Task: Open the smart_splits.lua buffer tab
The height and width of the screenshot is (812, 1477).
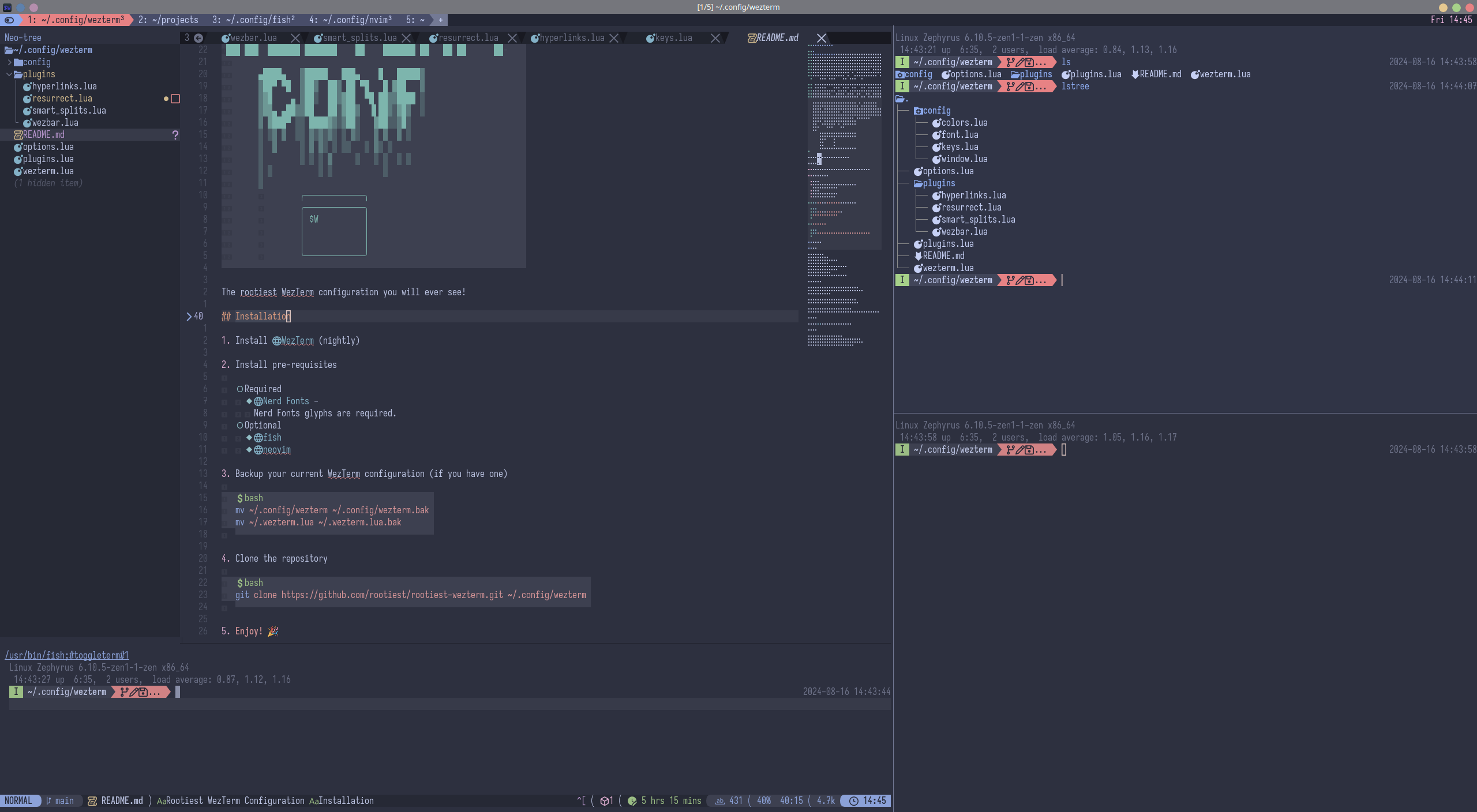Action: pos(360,38)
